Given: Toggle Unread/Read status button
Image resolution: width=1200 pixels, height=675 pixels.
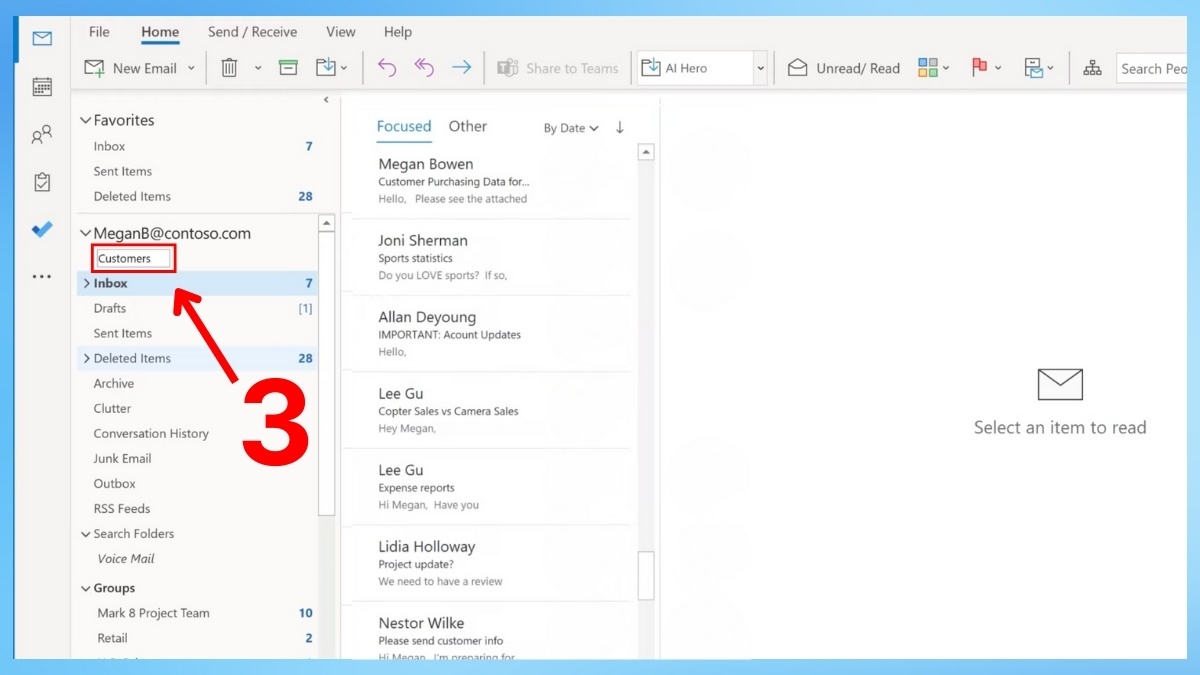Looking at the screenshot, I should [x=845, y=68].
